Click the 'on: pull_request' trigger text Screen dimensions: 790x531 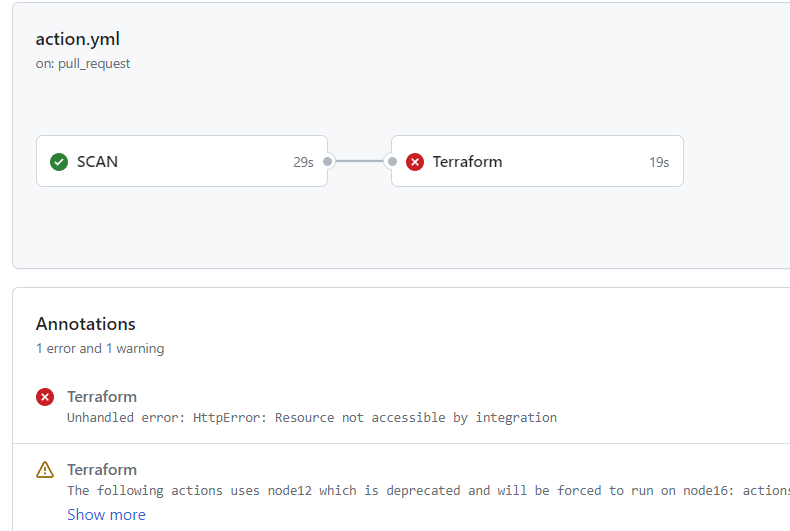point(83,63)
